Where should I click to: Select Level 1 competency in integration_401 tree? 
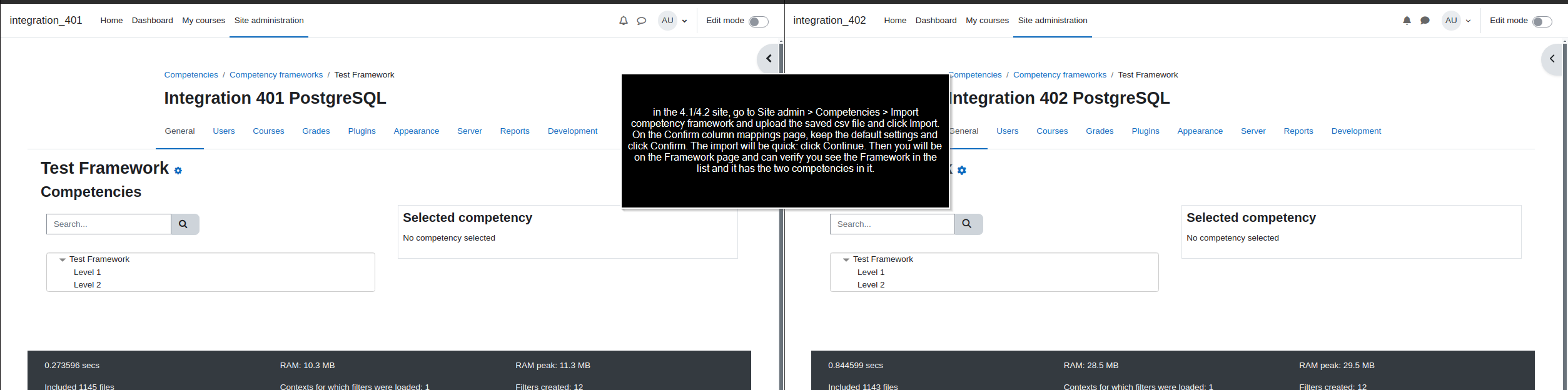(x=87, y=272)
